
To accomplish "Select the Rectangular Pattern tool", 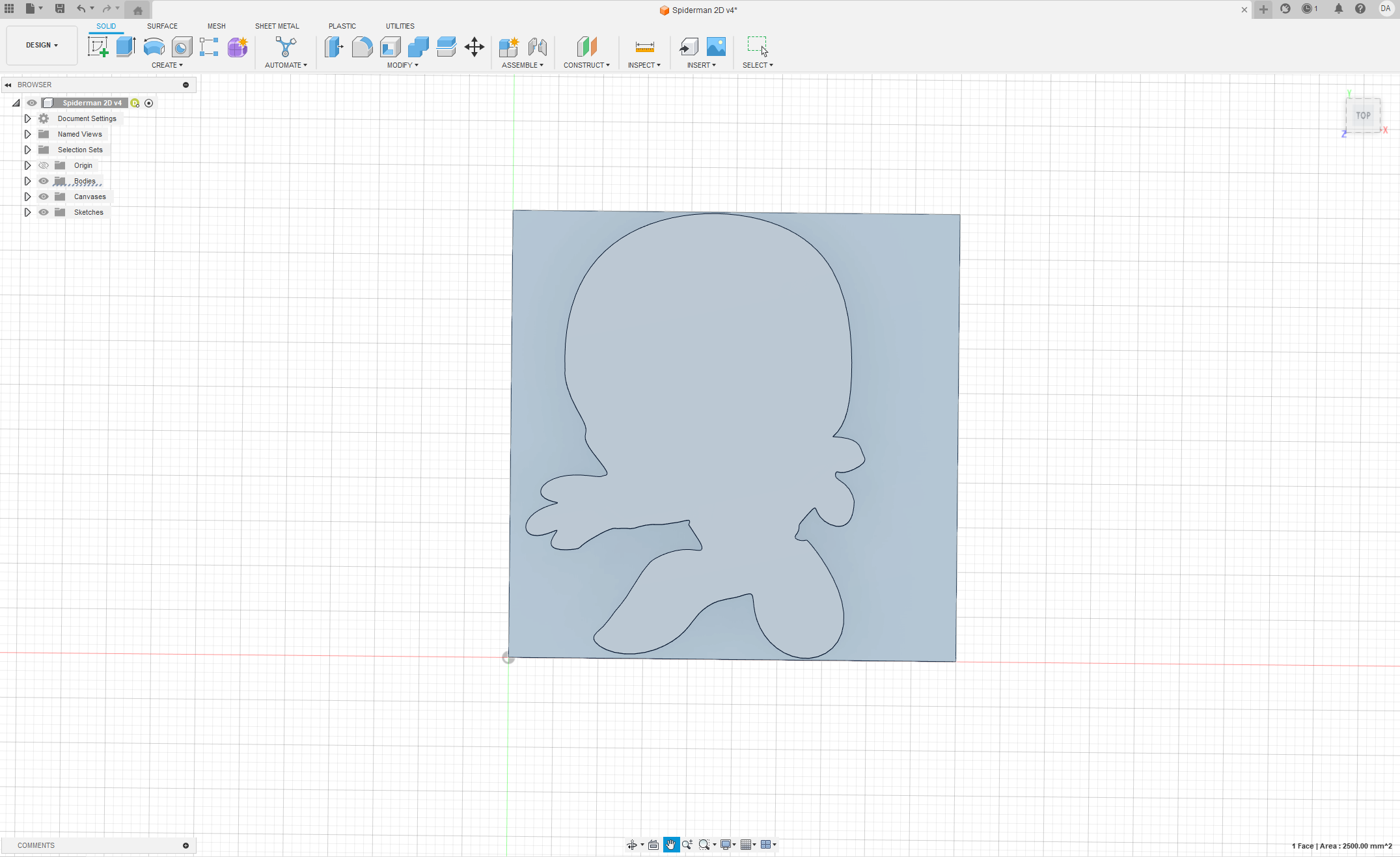I will (x=209, y=47).
